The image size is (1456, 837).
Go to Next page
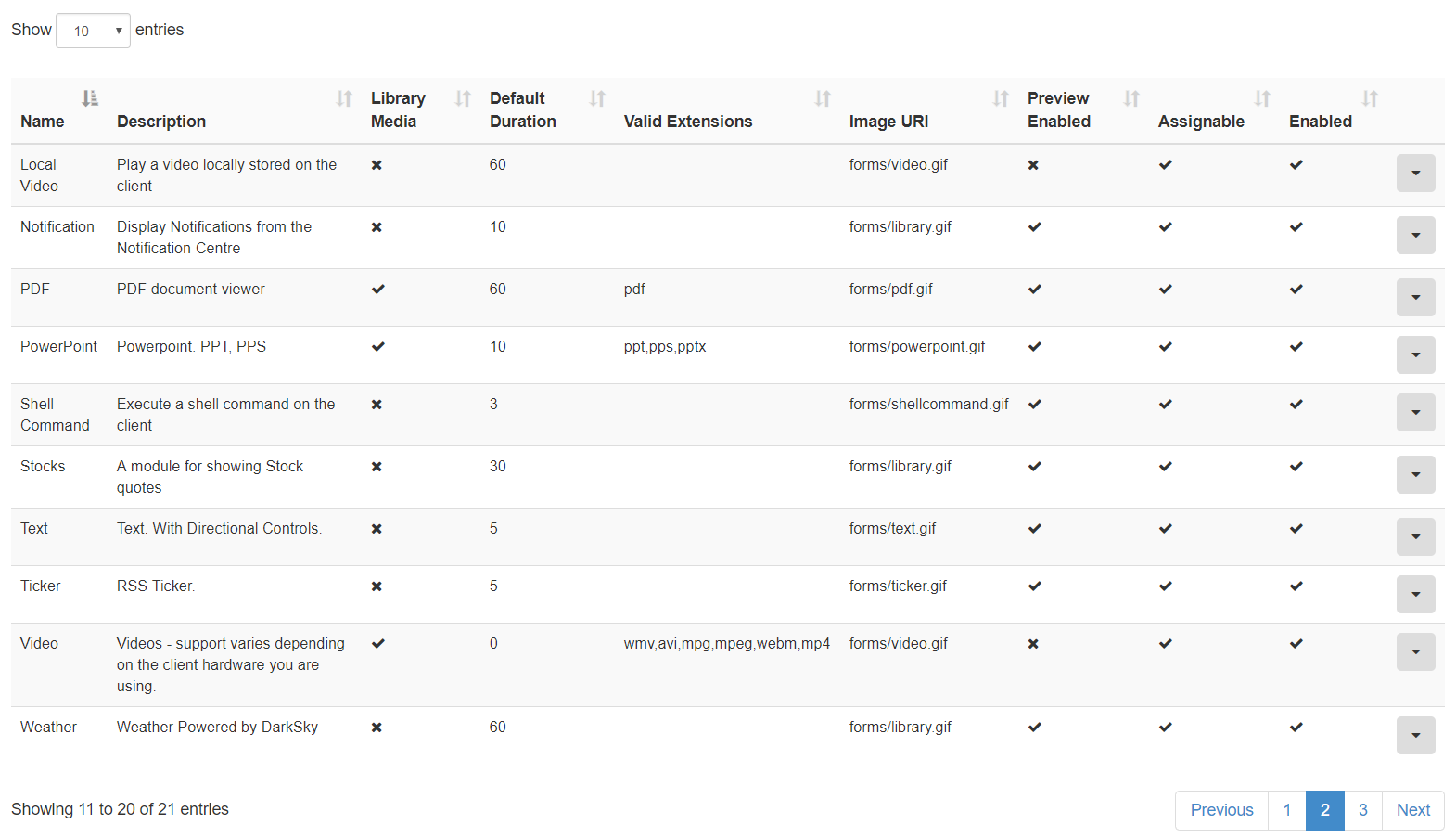click(x=1413, y=810)
